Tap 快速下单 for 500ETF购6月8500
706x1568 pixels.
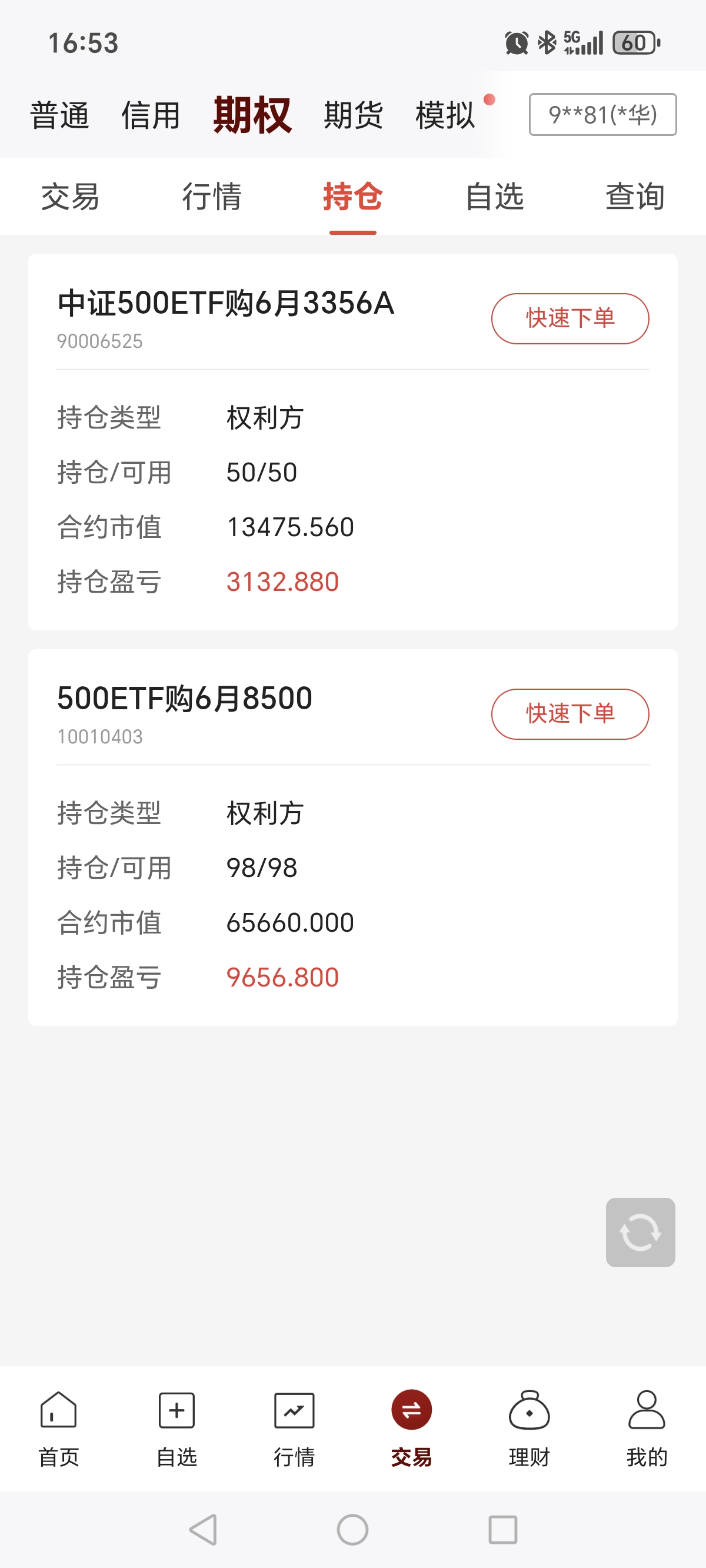pyautogui.click(x=570, y=714)
